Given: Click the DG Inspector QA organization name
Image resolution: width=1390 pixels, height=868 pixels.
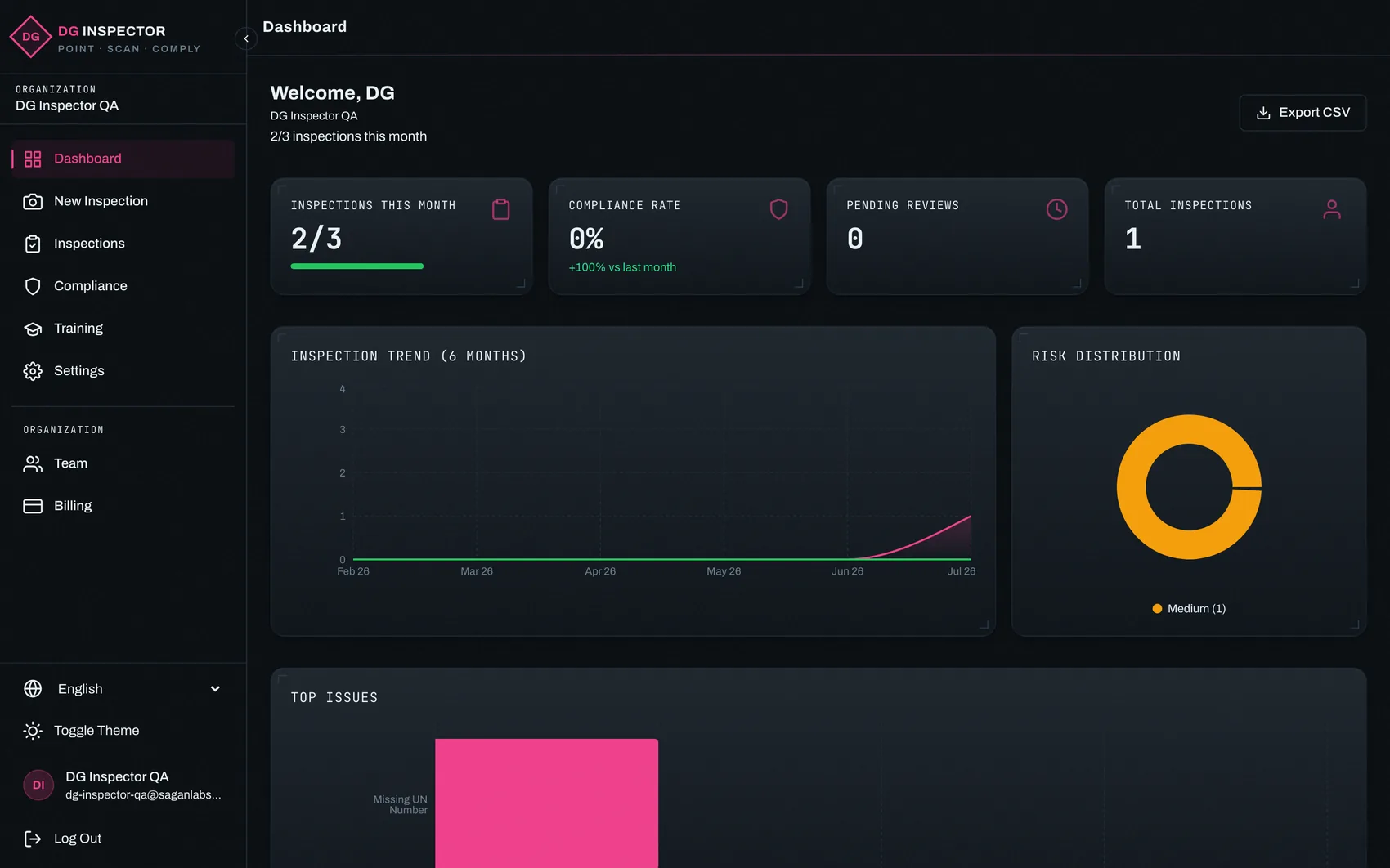Looking at the screenshot, I should pyautogui.click(x=67, y=105).
